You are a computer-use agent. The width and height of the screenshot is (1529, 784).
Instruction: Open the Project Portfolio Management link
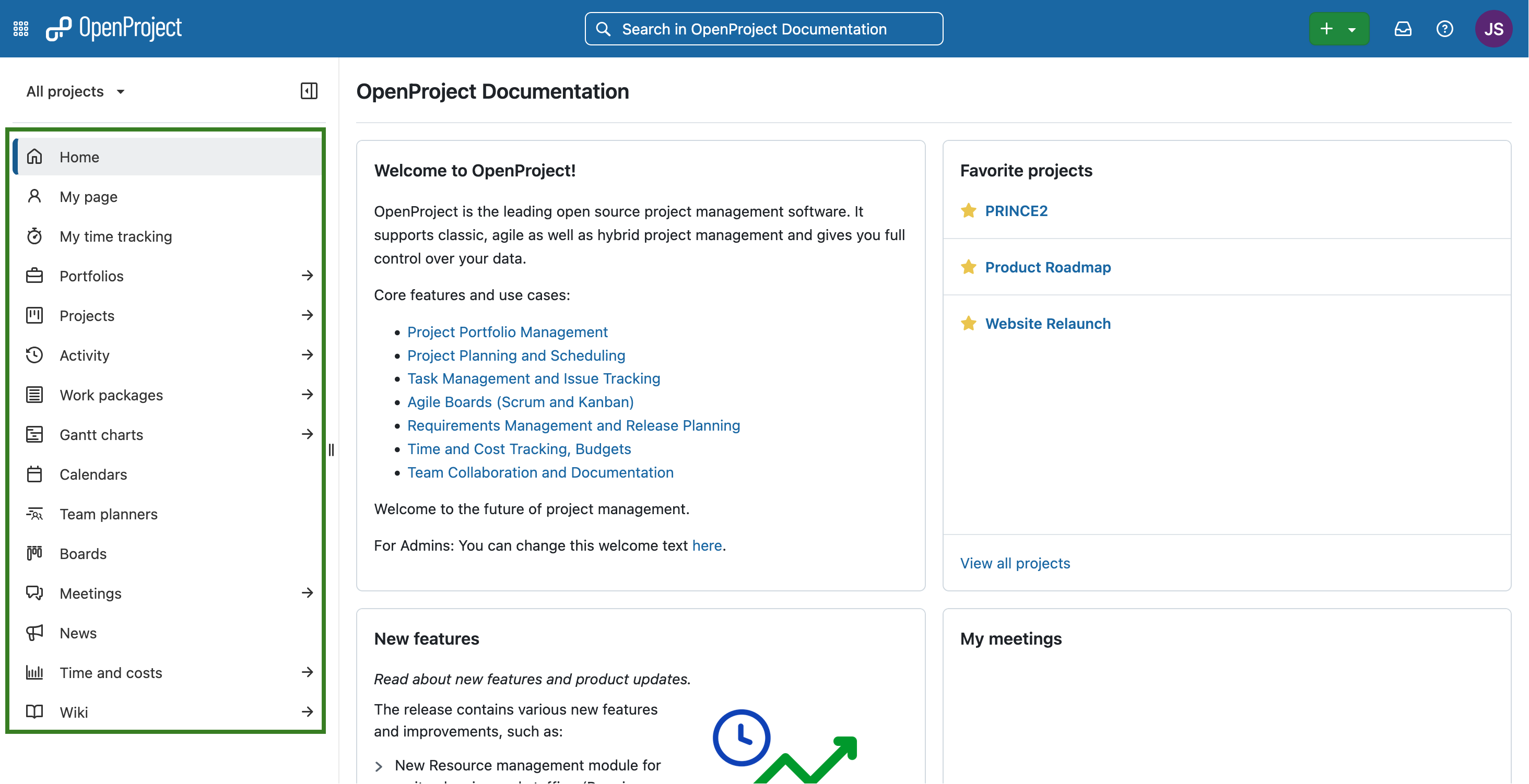[508, 332]
